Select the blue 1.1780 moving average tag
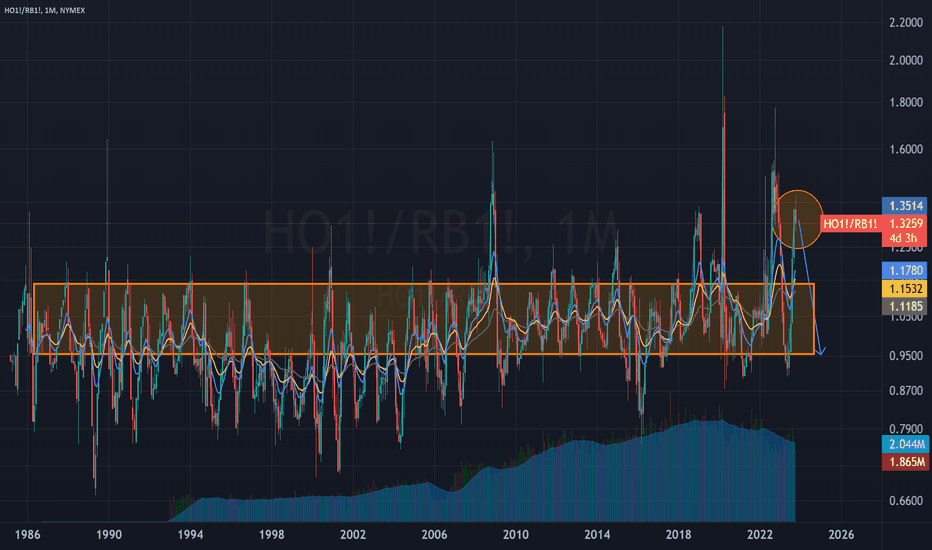This screenshot has height=550, width=932. [x=905, y=271]
